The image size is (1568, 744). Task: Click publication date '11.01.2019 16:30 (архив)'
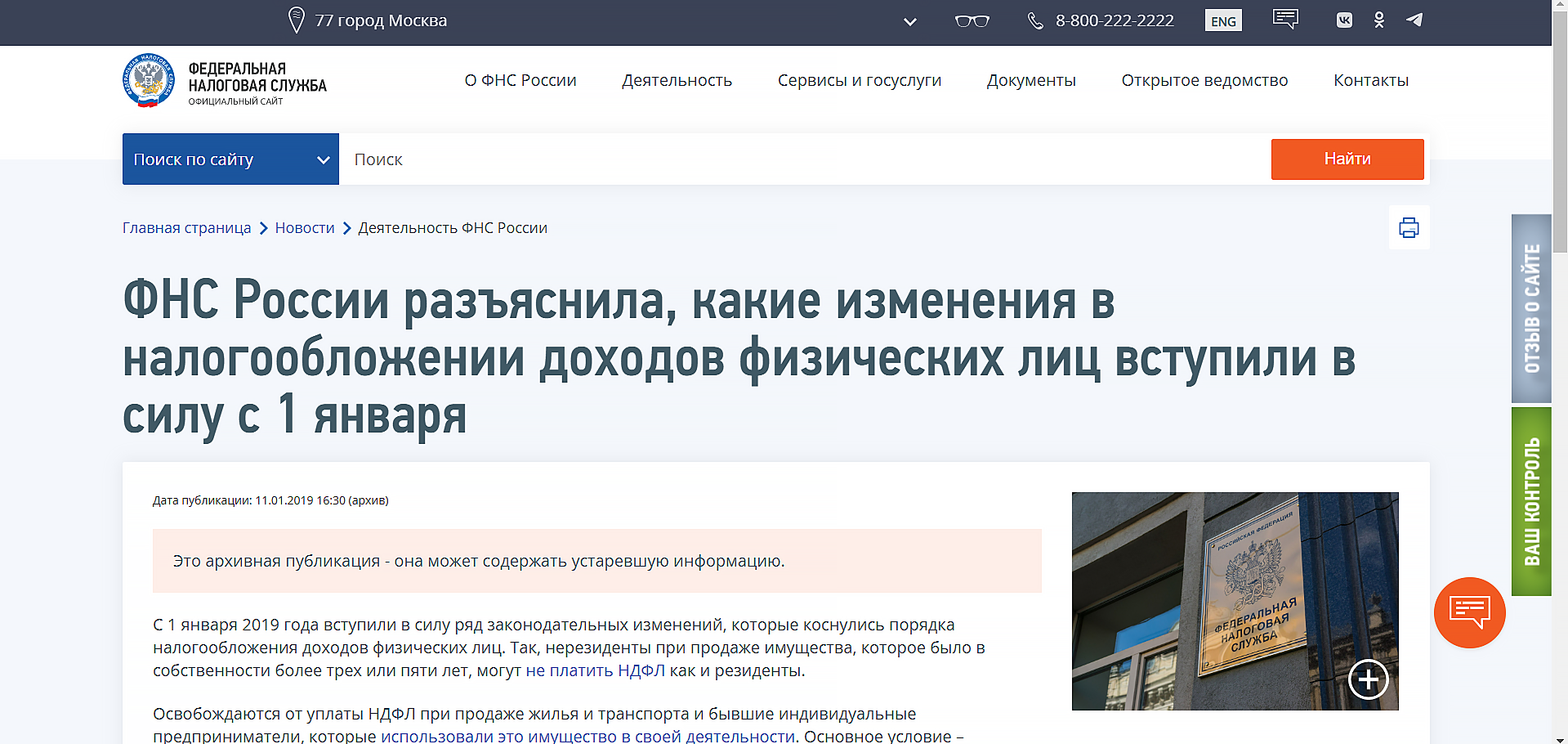(321, 500)
